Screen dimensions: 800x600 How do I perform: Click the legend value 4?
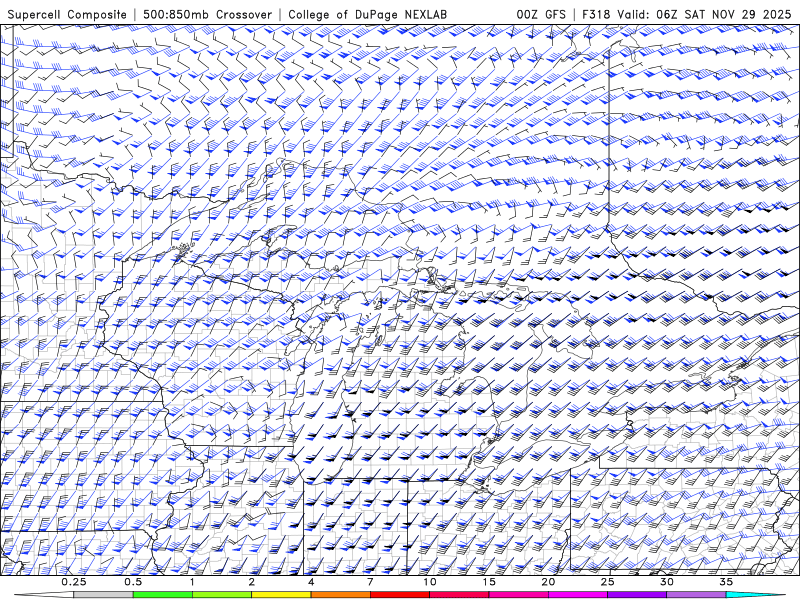tap(311, 582)
